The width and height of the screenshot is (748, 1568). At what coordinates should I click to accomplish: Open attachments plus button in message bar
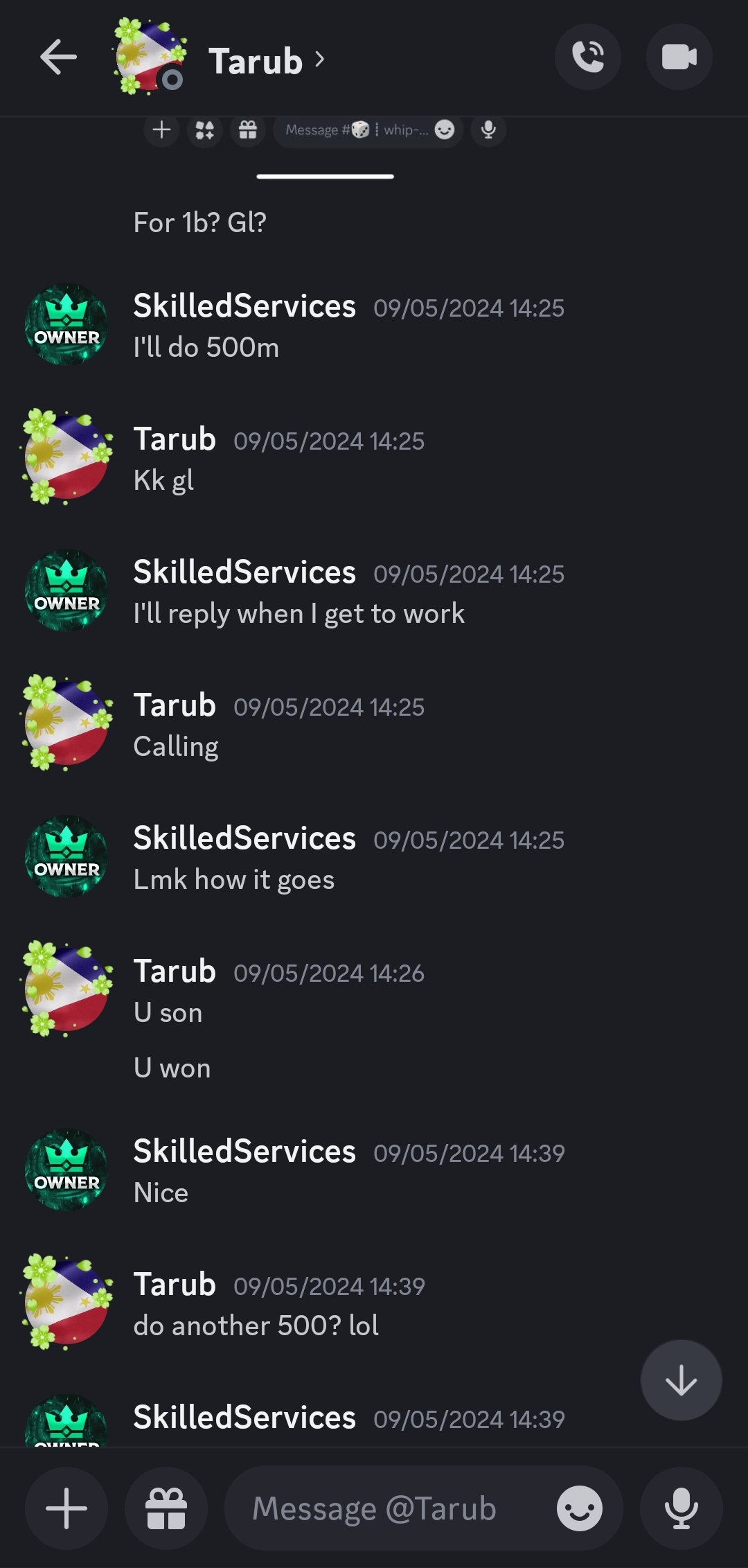(66, 1508)
